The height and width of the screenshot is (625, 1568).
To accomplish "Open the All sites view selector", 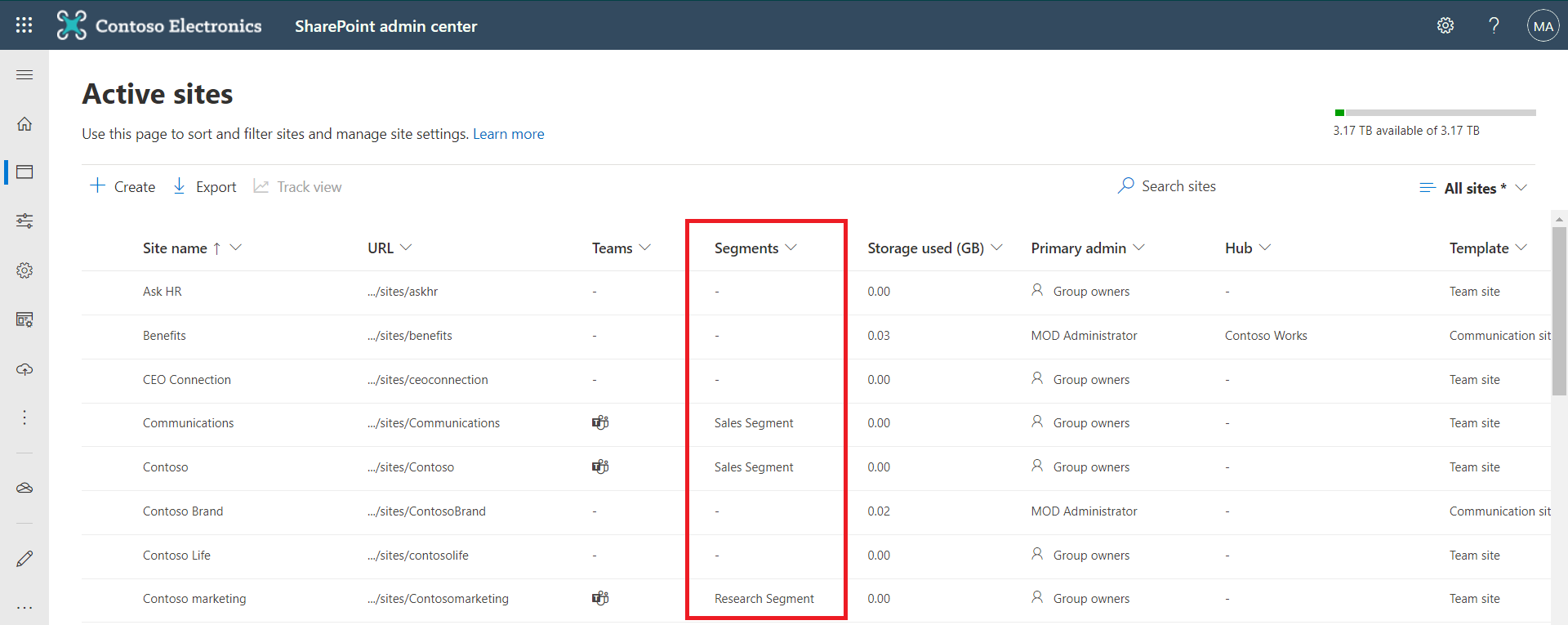I will (1473, 188).
